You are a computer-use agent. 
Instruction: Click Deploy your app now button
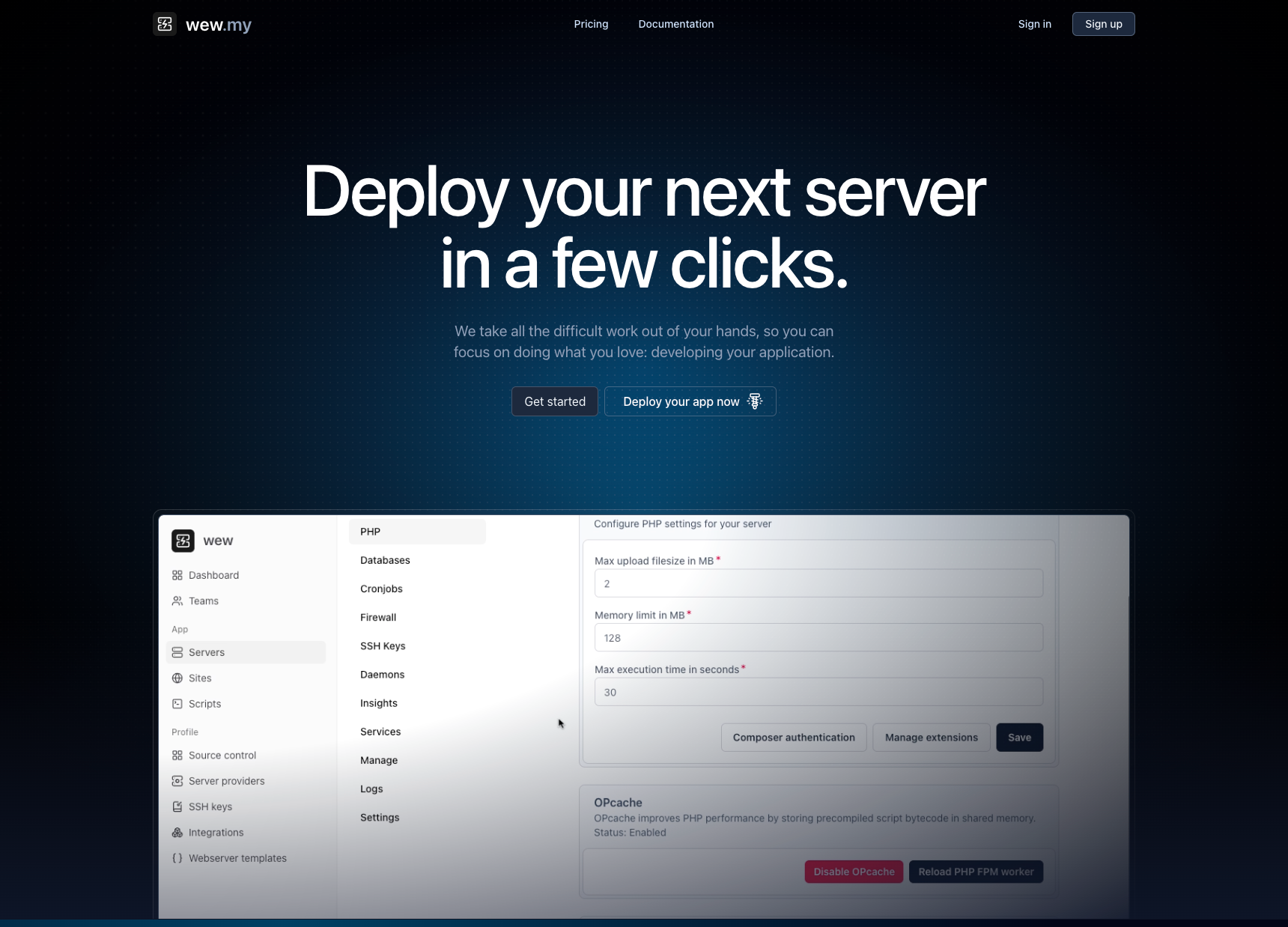pos(690,401)
